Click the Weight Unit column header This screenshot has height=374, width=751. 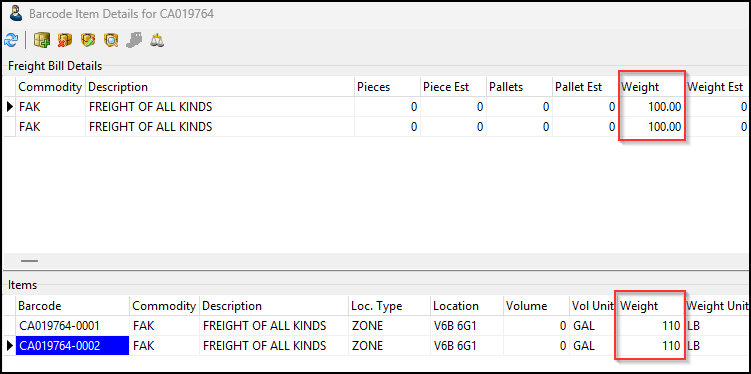pyautogui.click(x=717, y=306)
